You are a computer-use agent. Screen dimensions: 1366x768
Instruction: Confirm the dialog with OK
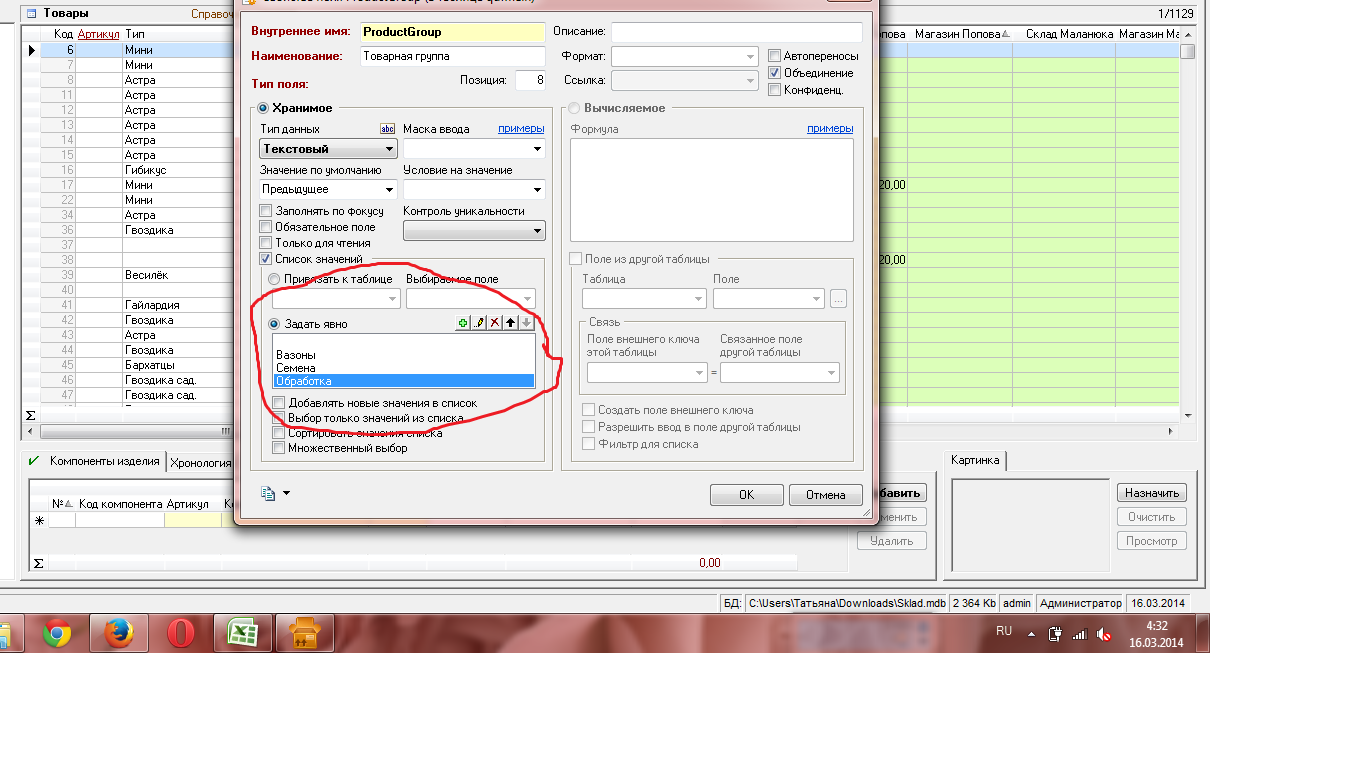pyautogui.click(x=747, y=494)
